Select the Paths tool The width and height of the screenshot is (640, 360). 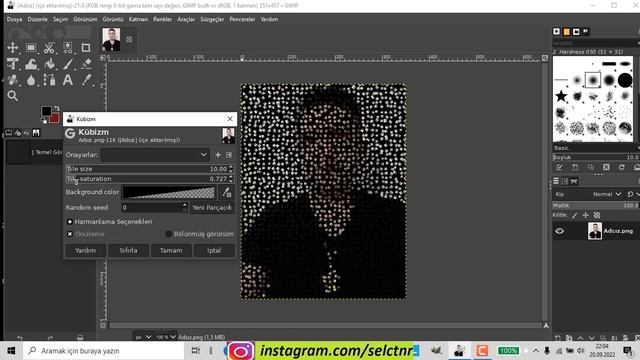pos(49,80)
